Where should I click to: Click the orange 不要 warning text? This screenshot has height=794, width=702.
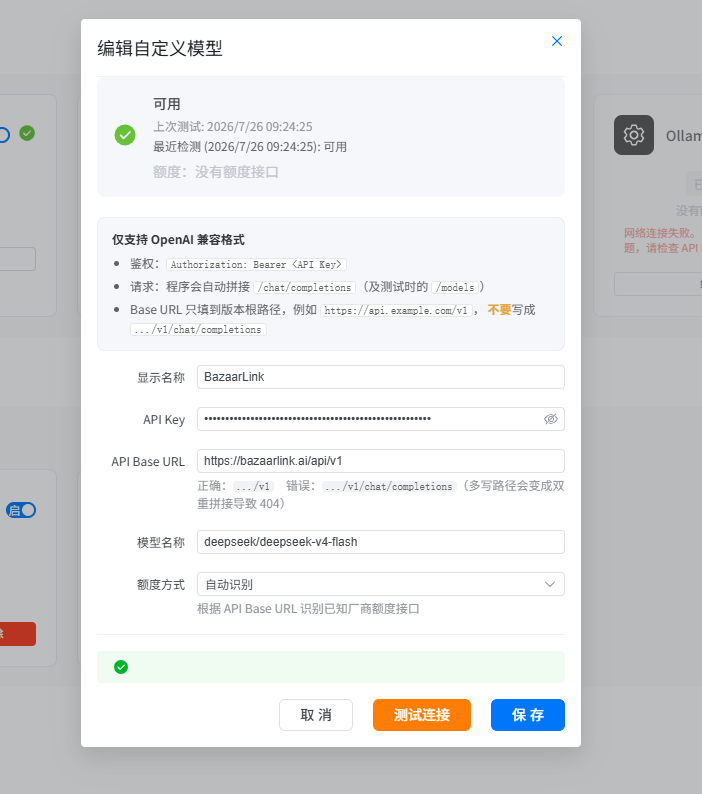[x=499, y=310]
